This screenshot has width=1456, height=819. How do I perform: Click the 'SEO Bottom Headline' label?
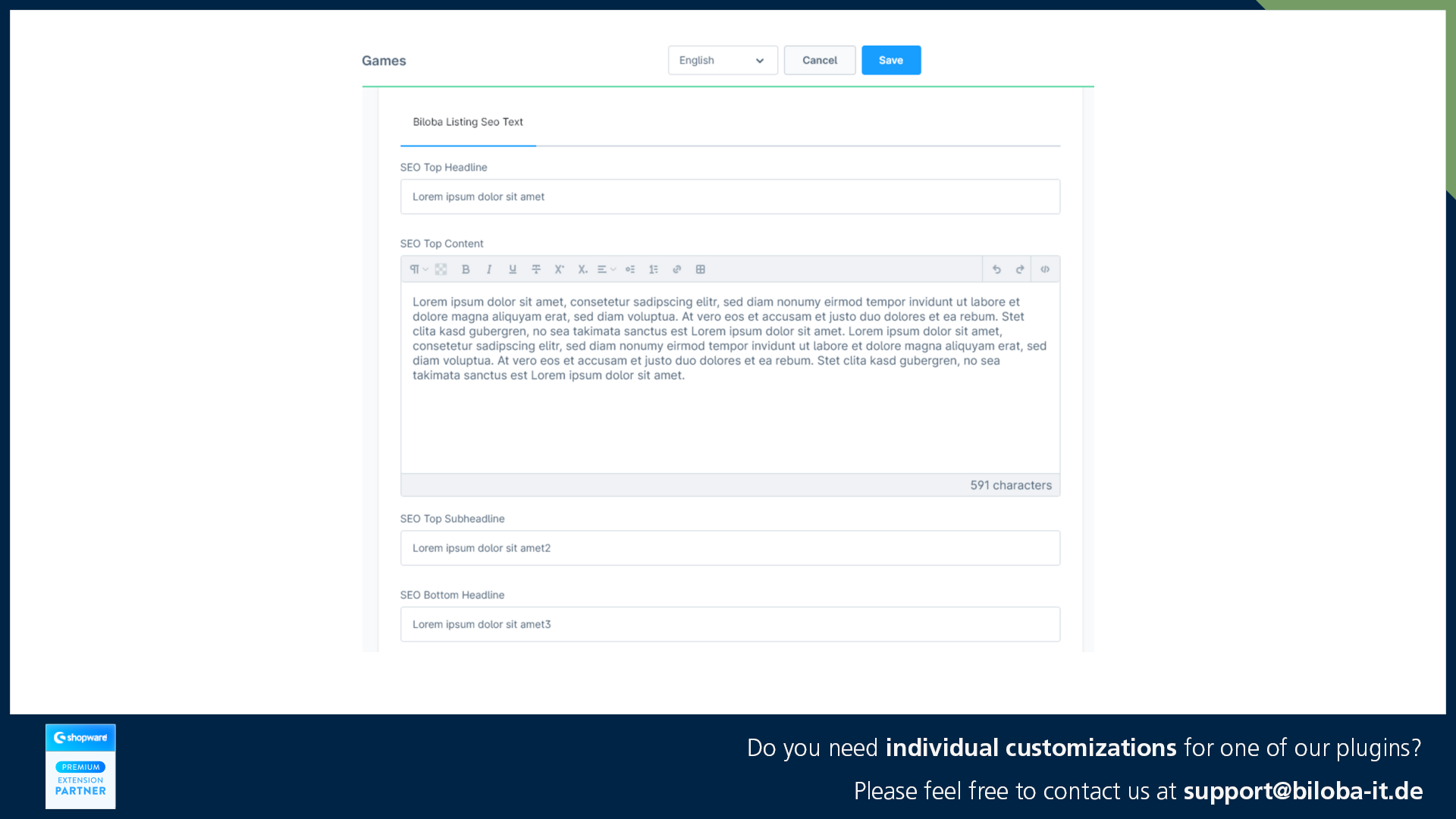click(452, 595)
